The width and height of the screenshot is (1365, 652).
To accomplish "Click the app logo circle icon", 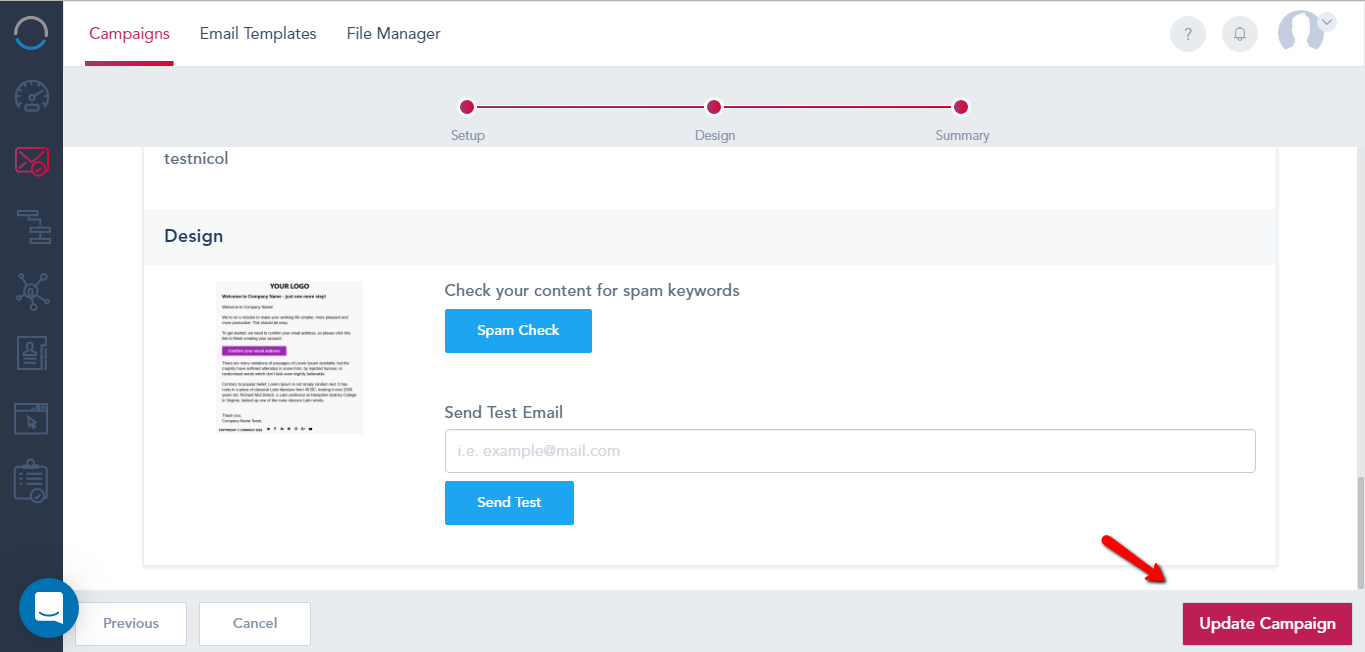I will pos(31,32).
